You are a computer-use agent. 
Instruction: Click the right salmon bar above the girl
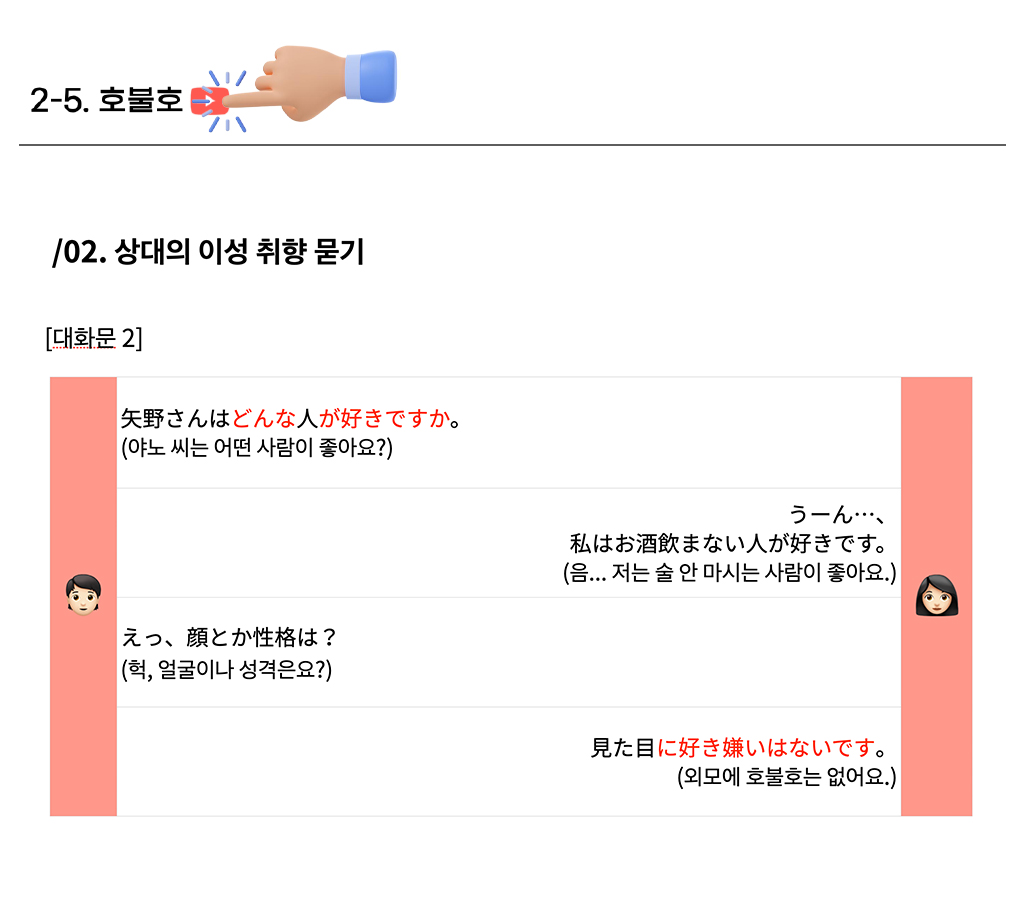(936, 470)
